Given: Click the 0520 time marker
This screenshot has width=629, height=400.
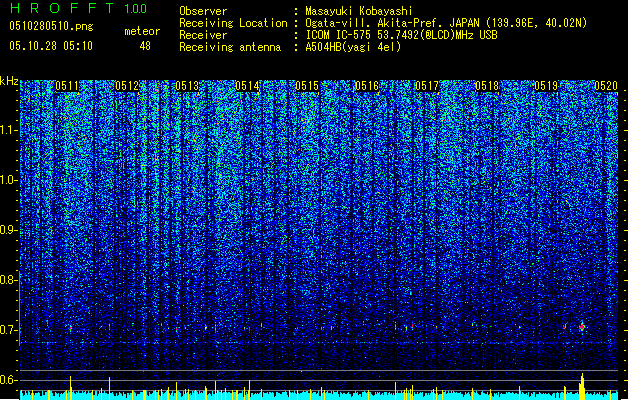Looking at the screenshot, I should click(x=606, y=86).
